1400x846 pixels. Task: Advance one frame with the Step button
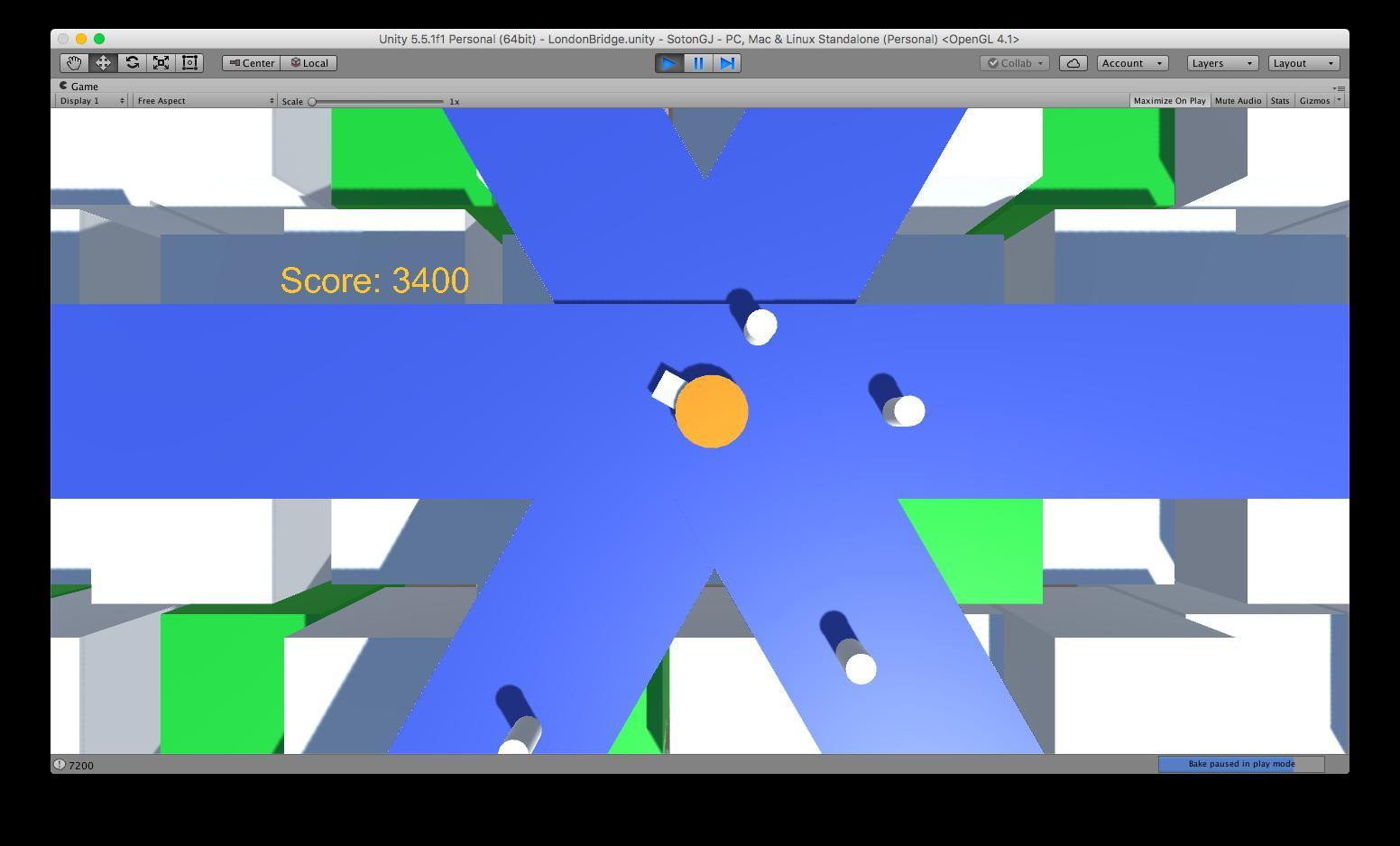pyautogui.click(x=727, y=63)
